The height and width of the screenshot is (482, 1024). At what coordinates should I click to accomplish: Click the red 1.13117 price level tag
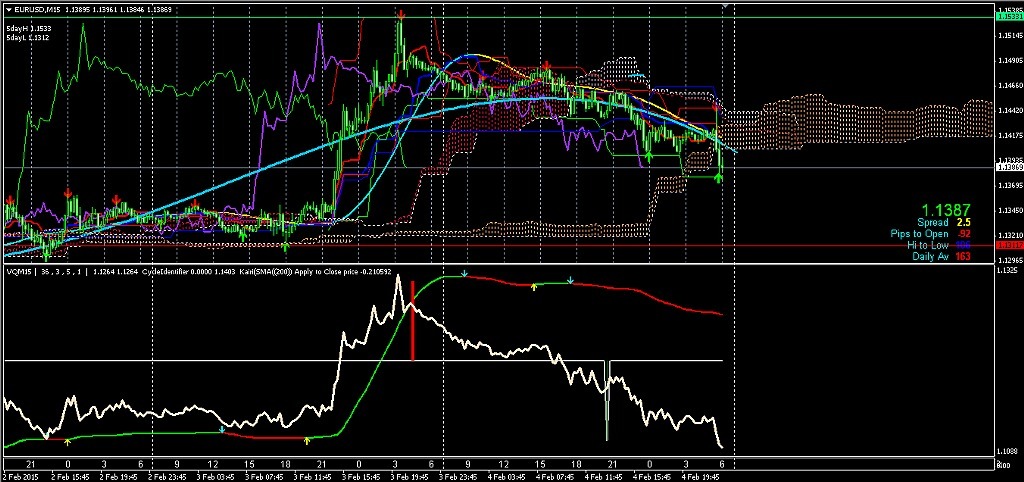coord(1009,246)
